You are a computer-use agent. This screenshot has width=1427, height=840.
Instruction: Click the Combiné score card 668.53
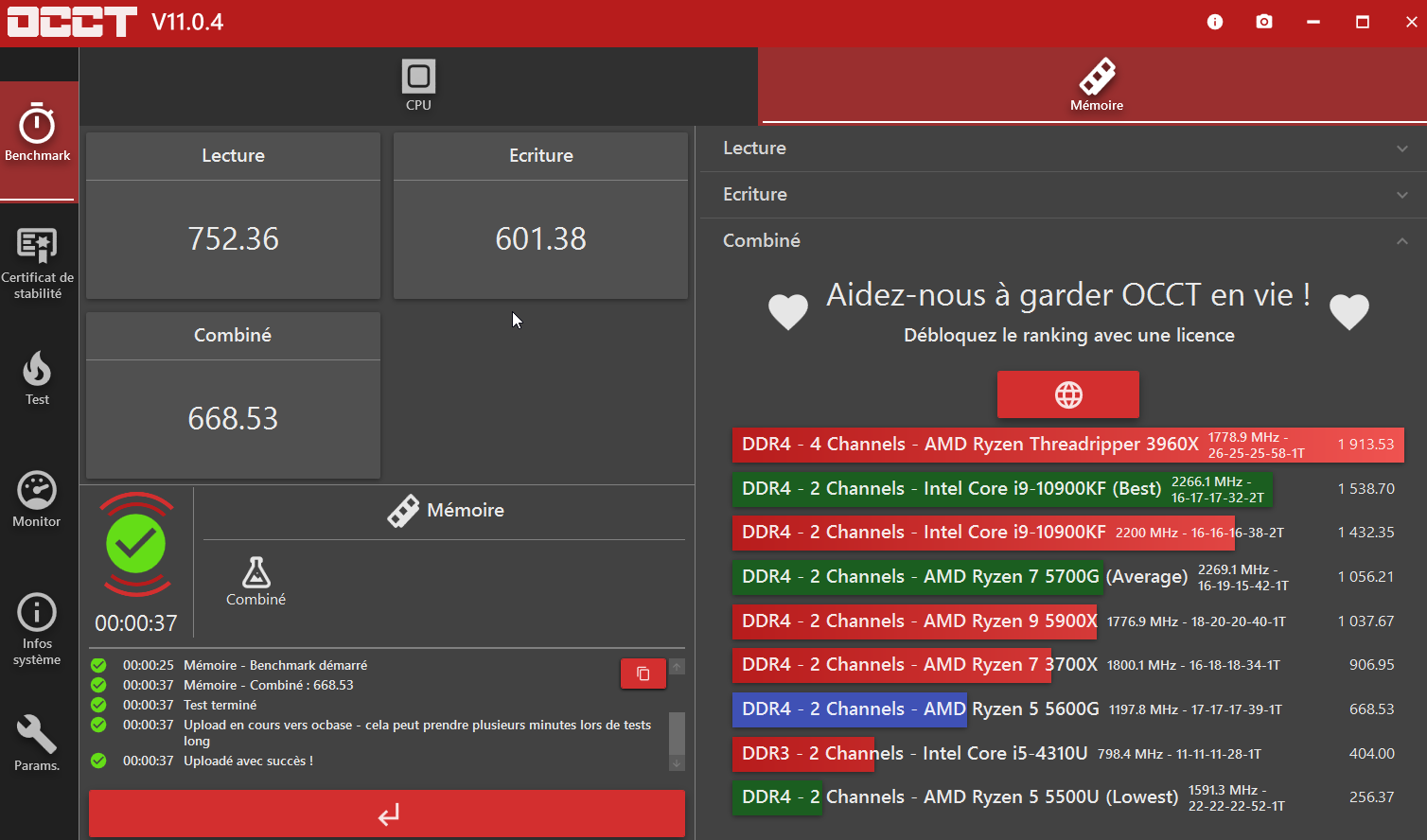tap(233, 395)
